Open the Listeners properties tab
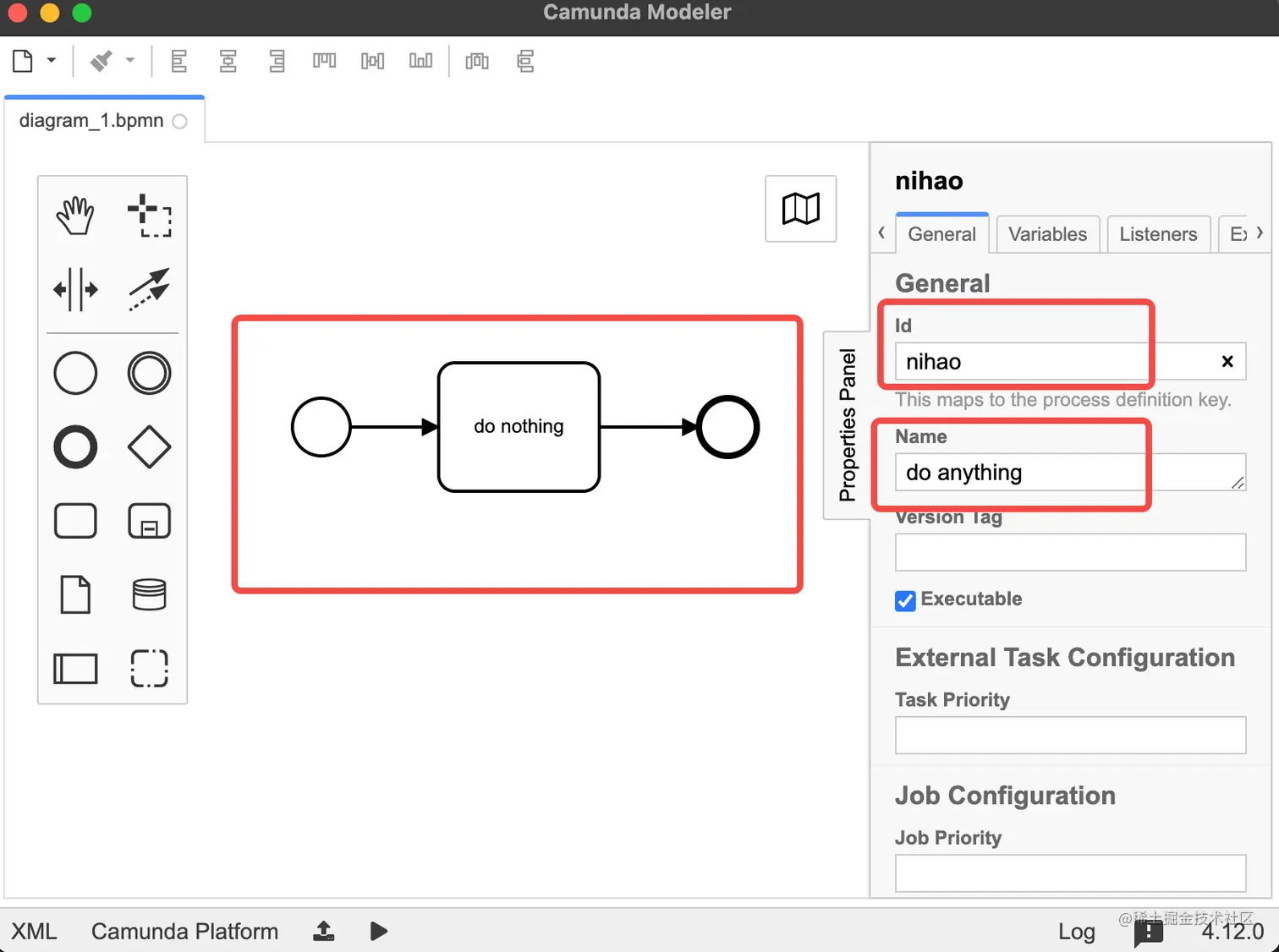Image resolution: width=1279 pixels, height=952 pixels. pos(1158,234)
